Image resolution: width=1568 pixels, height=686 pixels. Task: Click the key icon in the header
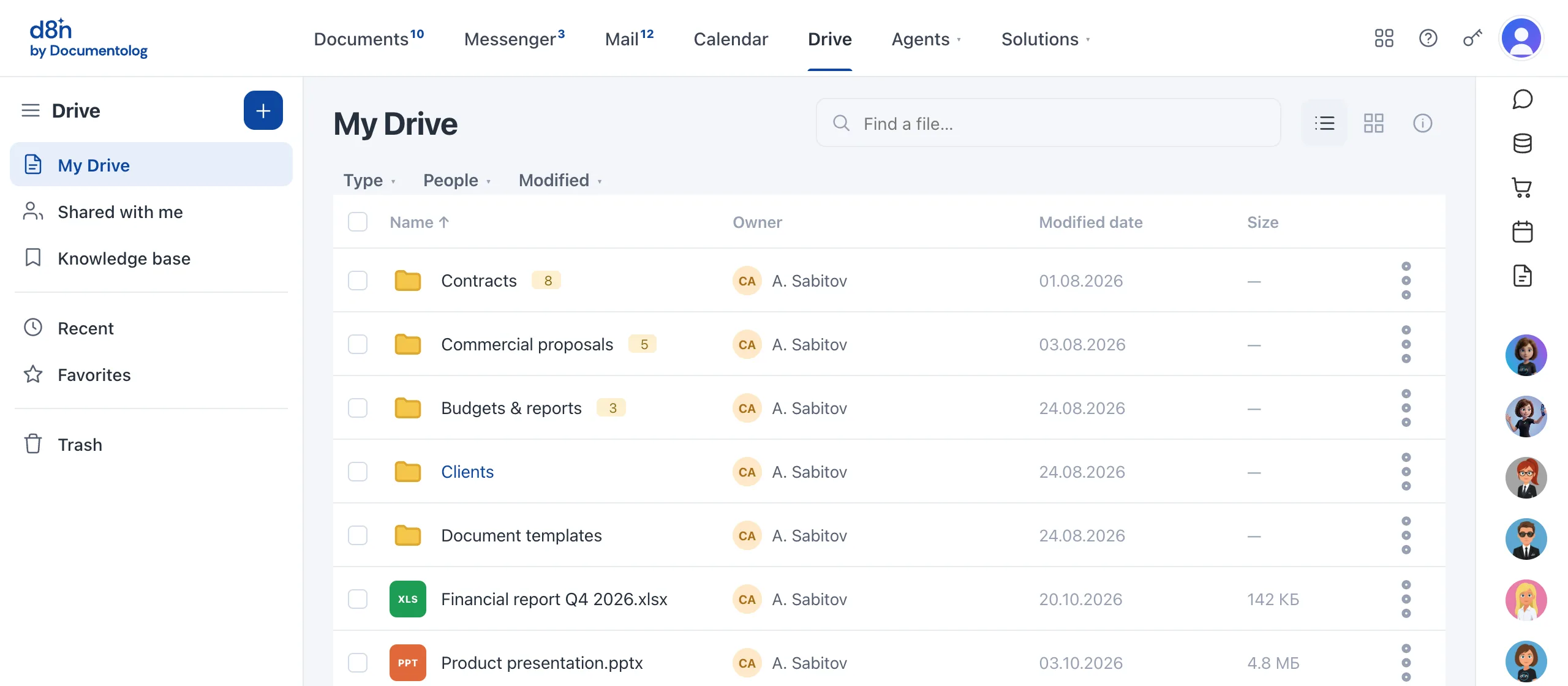click(x=1472, y=39)
